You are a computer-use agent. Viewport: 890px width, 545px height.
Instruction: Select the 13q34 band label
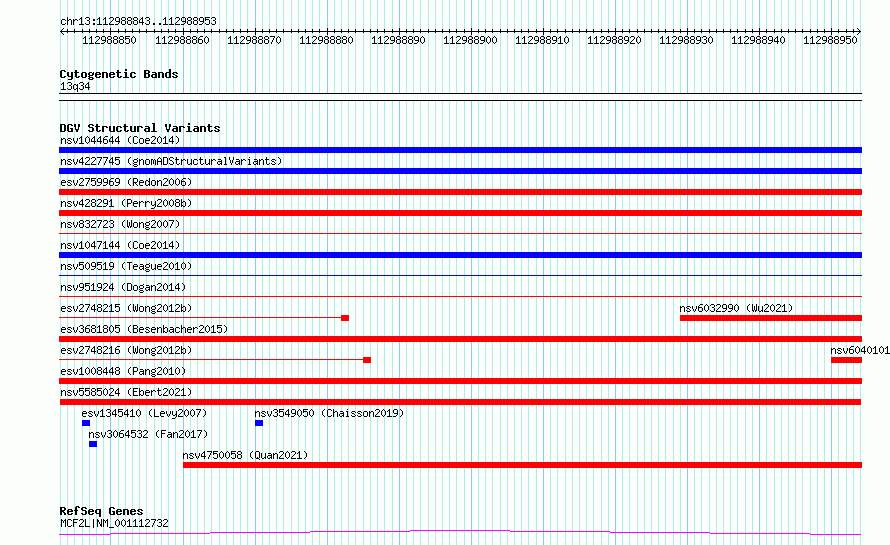[x=75, y=86]
